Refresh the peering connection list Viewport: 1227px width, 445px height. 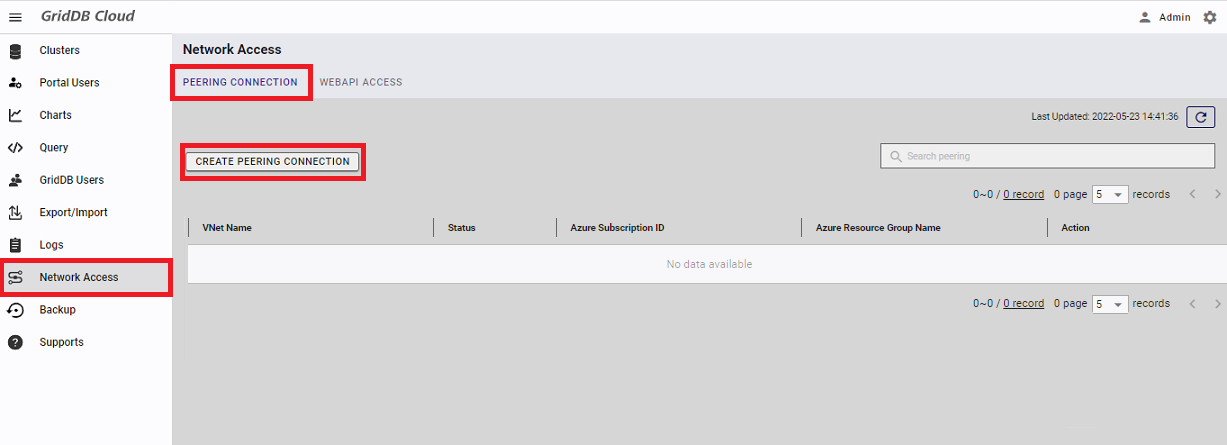pyautogui.click(x=1200, y=117)
